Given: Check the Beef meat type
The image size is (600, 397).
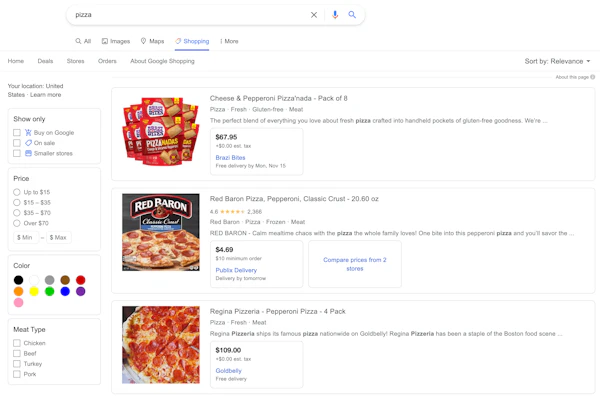Looking at the screenshot, I should pyautogui.click(x=17, y=353).
